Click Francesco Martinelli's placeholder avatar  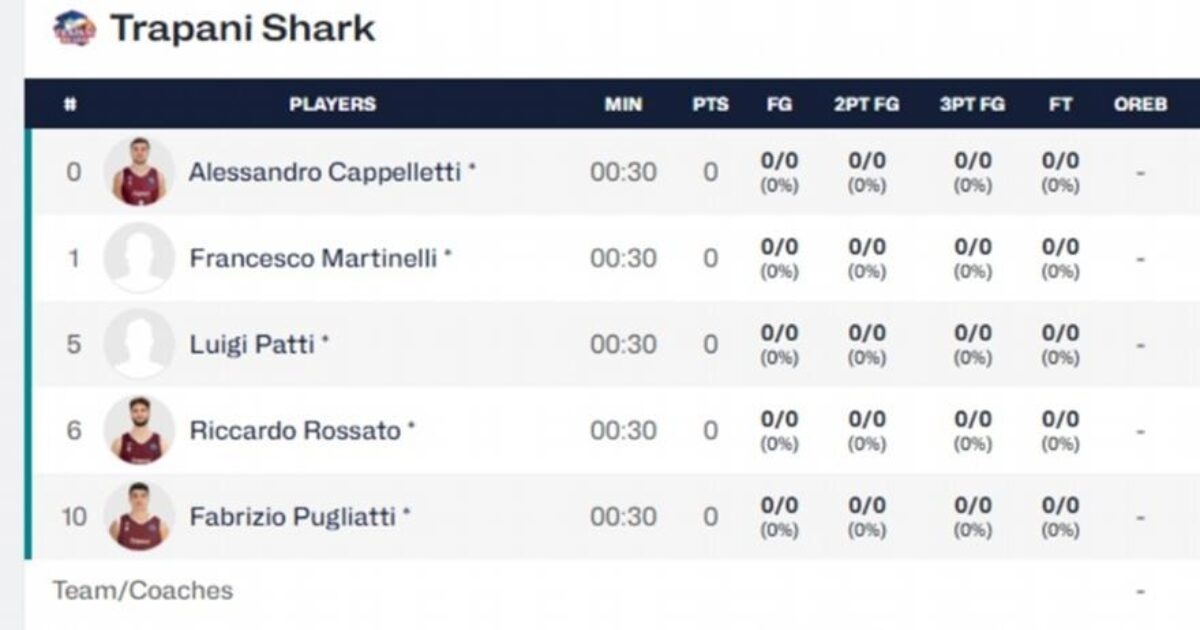pos(139,258)
